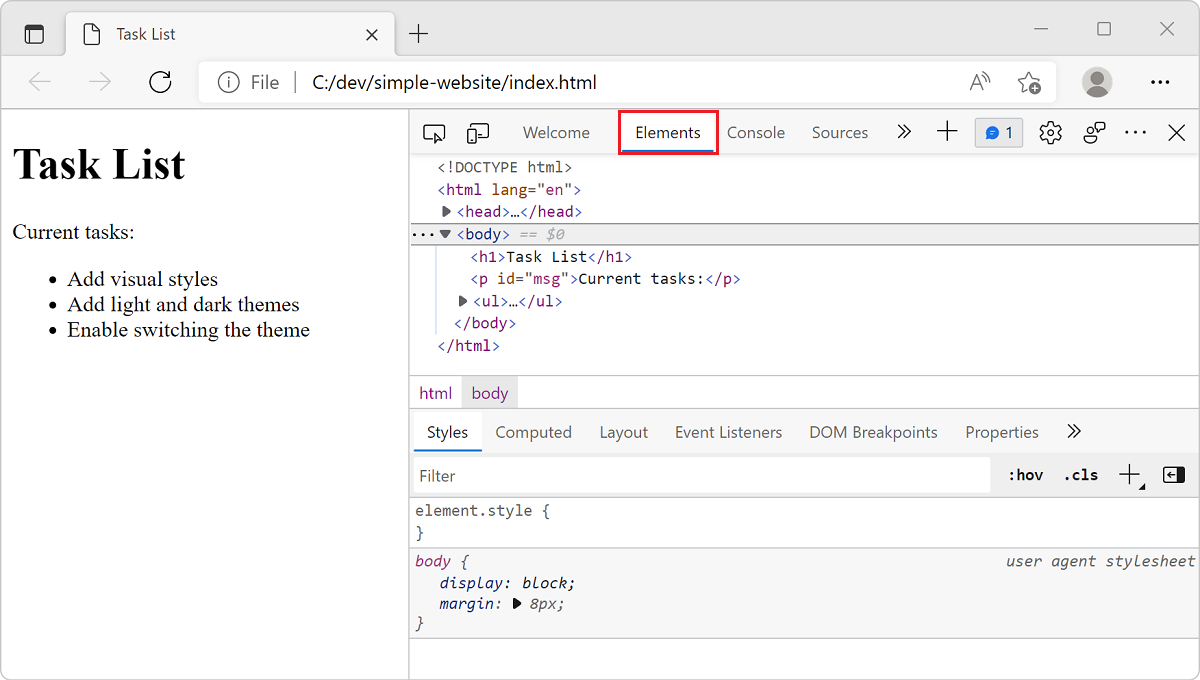1200x680 pixels.
Task: Expand the head element node
Action: pyautogui.click(x=447, y=212)
